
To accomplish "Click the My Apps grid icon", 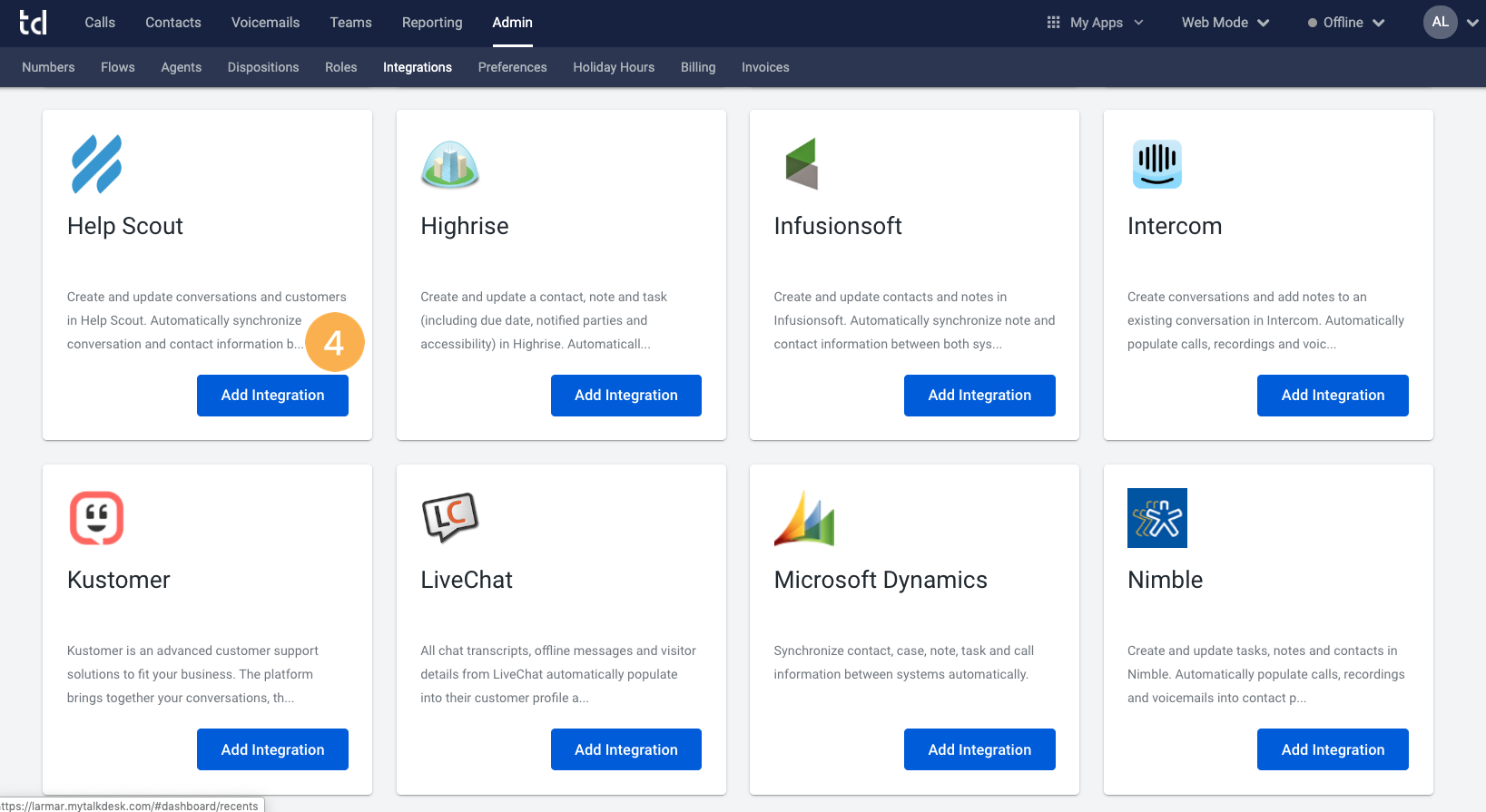I will (1053, 23).
